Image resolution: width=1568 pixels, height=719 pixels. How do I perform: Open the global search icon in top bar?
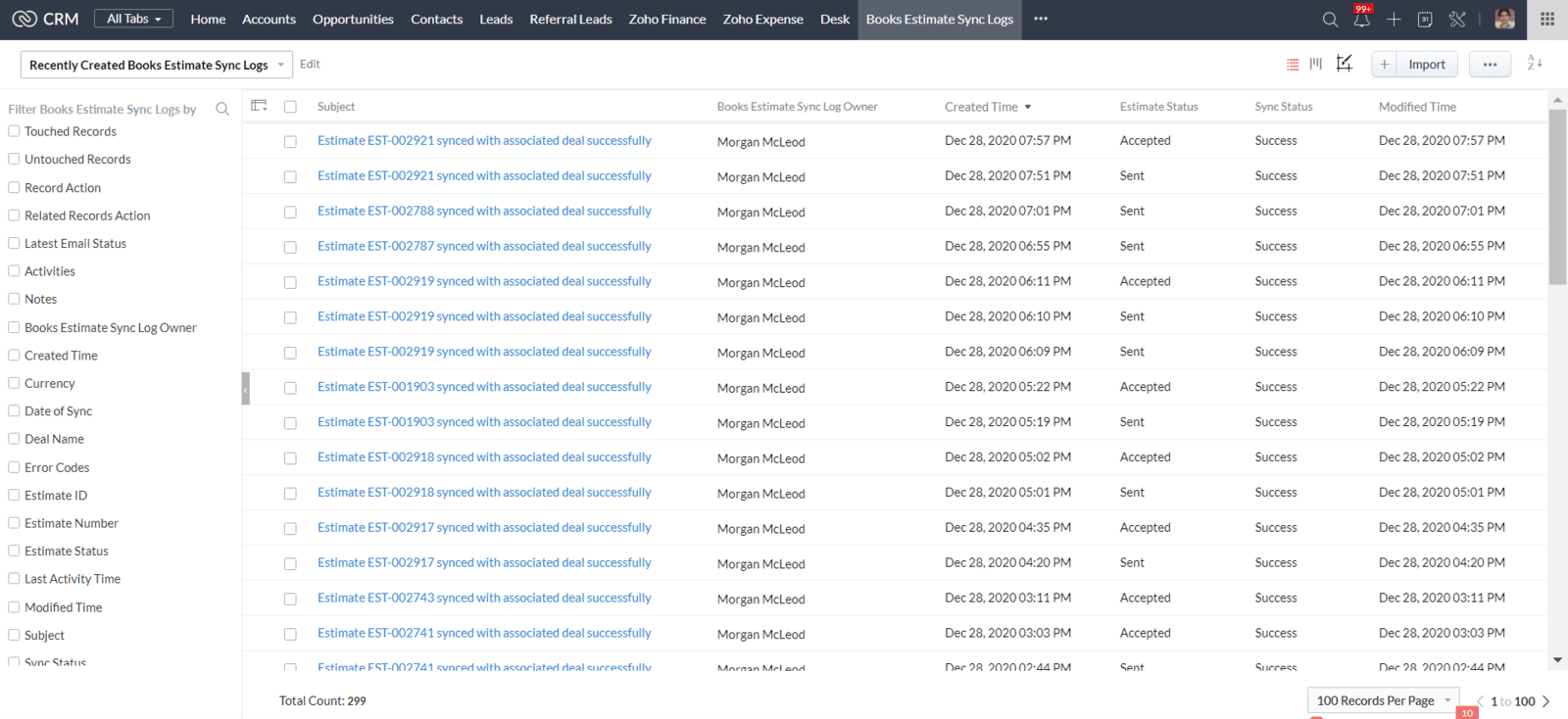click(x=1330, y=20)
